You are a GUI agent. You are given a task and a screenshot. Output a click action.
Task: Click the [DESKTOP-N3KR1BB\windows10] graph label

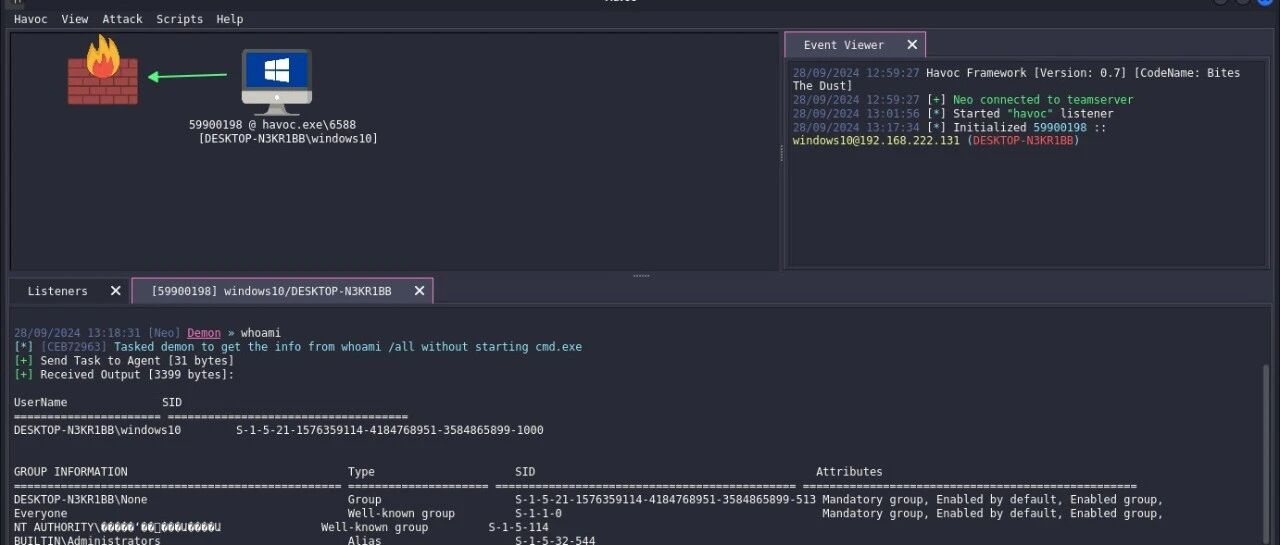pos(288,139)
